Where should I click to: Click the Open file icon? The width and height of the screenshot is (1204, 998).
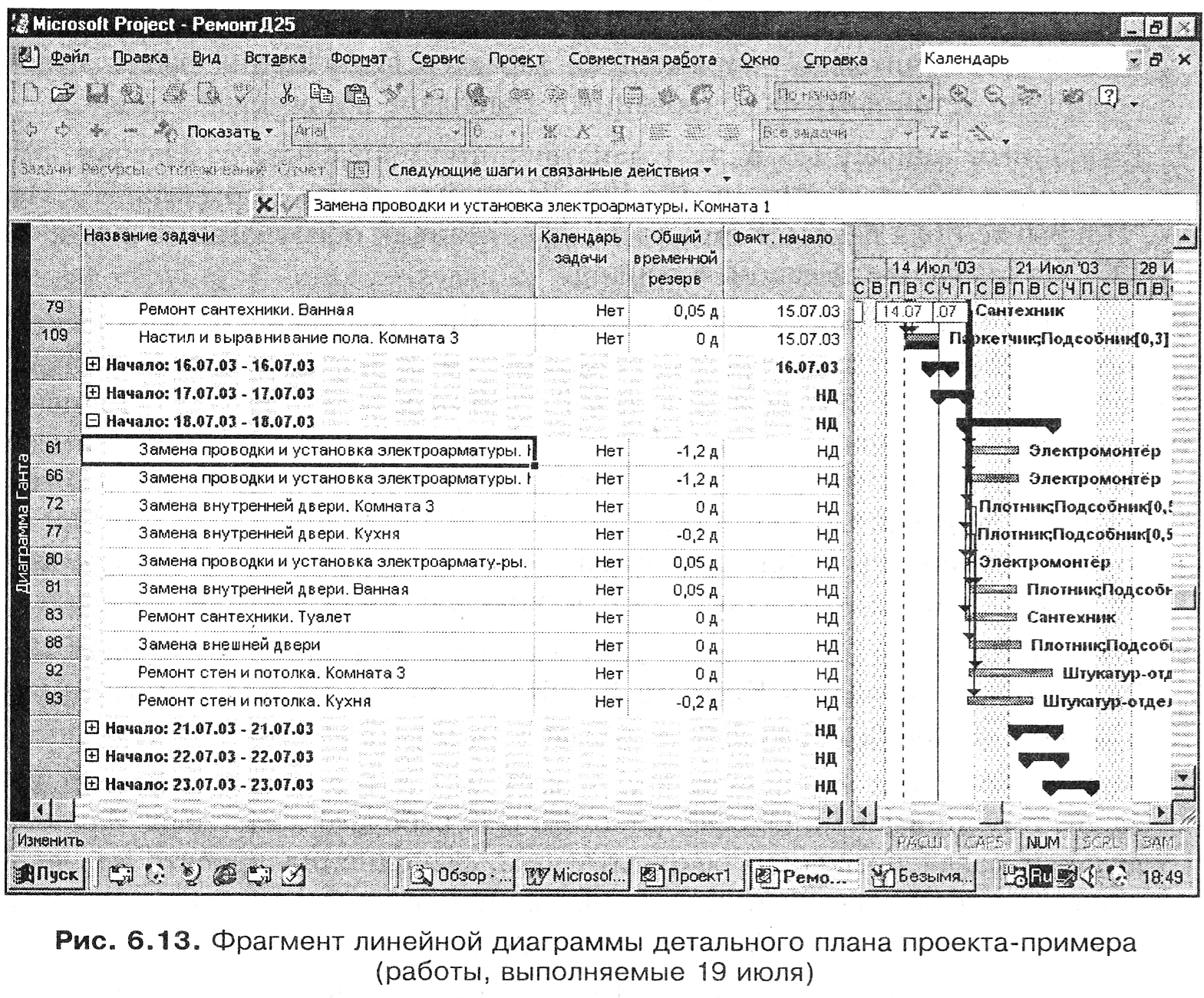point(63,94)
